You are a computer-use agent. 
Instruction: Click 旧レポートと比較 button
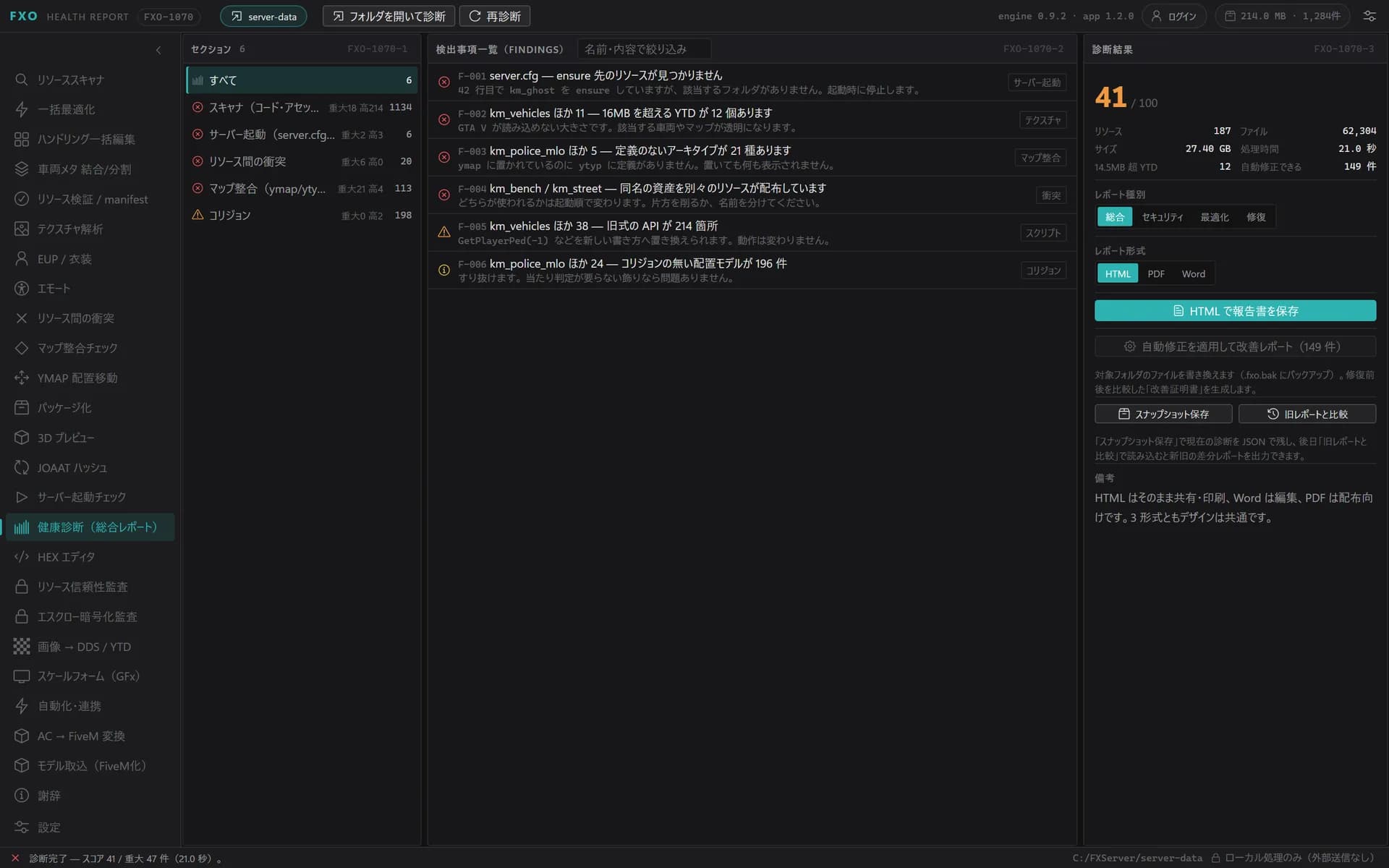[1307, 414]
